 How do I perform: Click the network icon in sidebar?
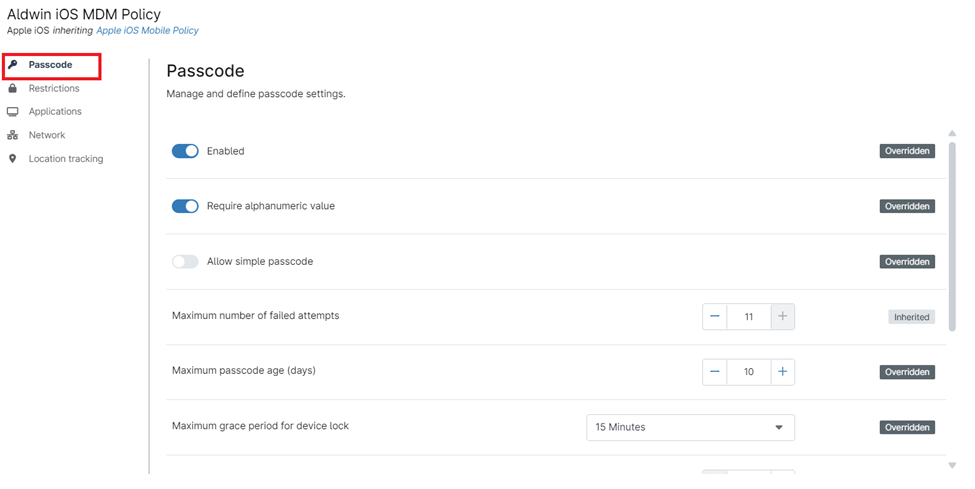pyautogui.click(x=13, y=135)
